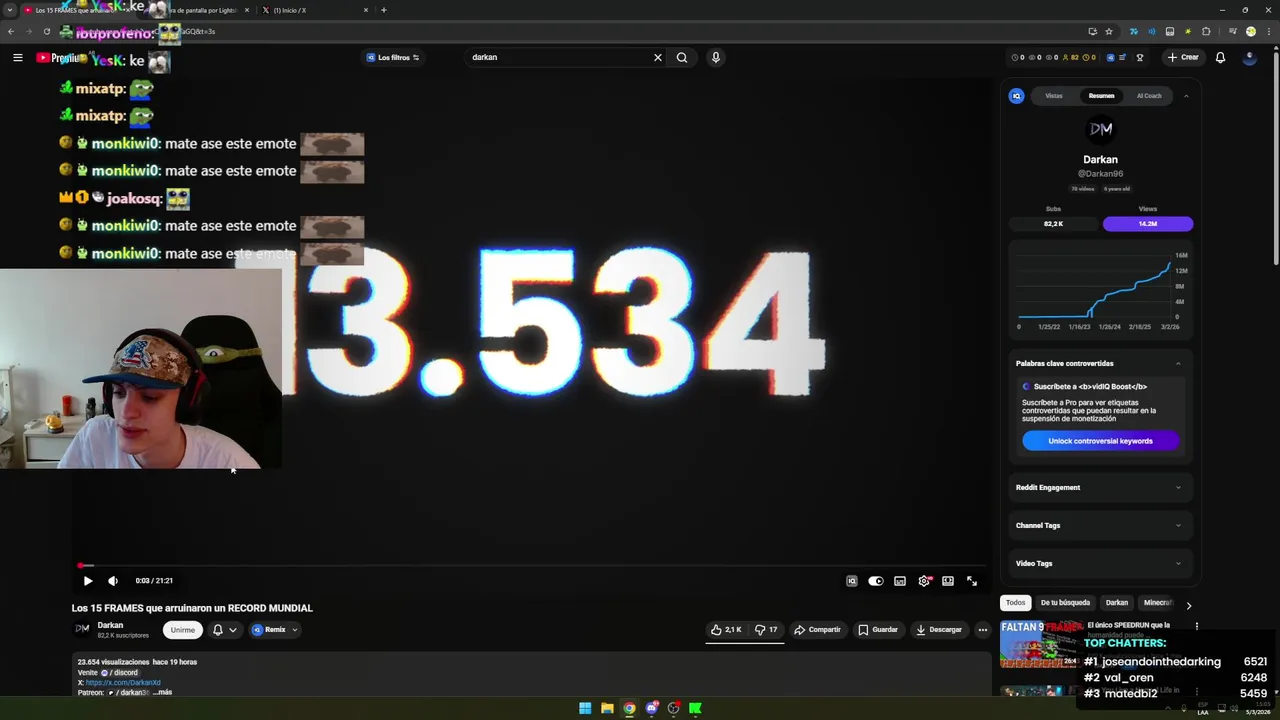Expand the description with ...más
The image size is (1280, 720).
click(162, 692)
